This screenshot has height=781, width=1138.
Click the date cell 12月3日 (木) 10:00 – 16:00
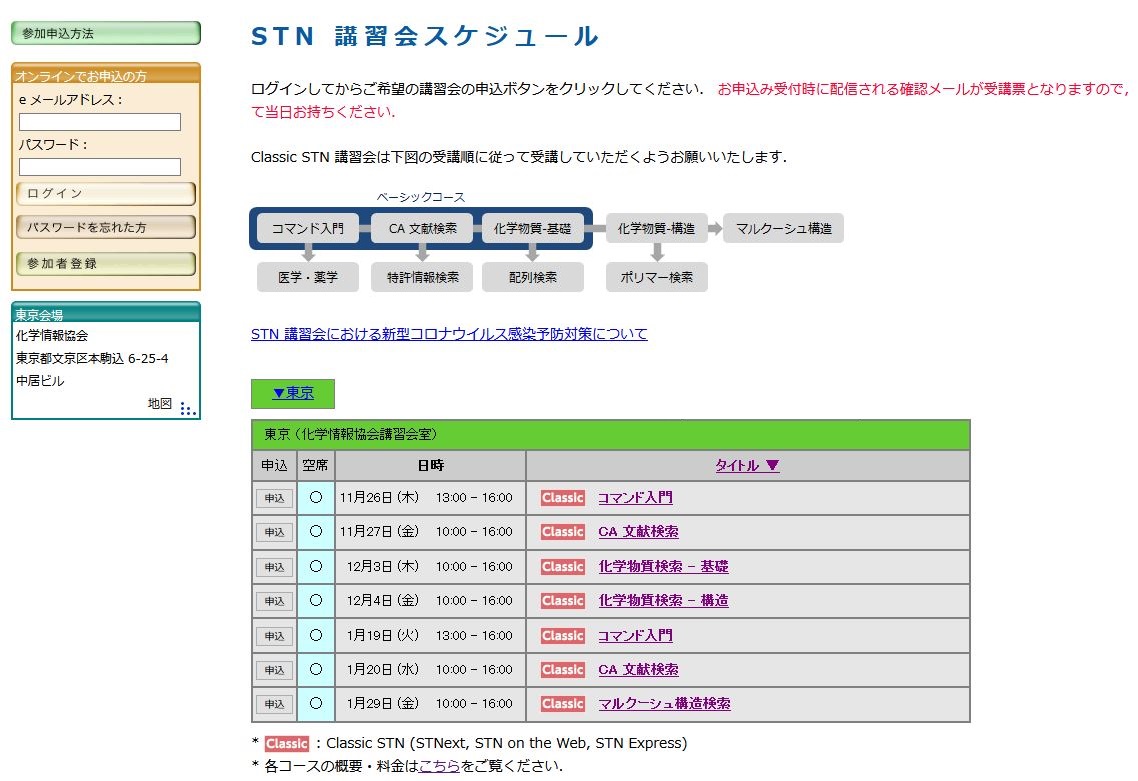(430, 567)
